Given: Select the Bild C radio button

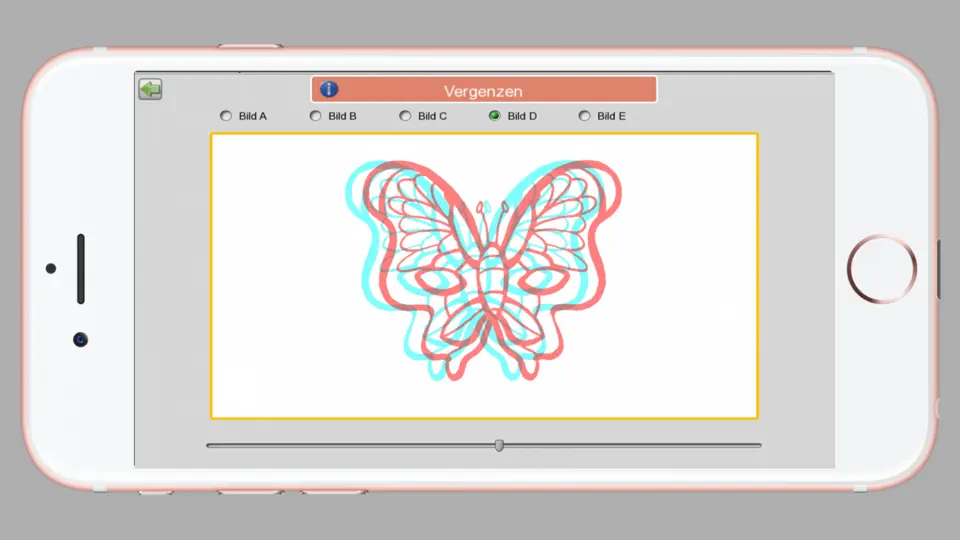Looking at the screenshot, I should coord(405,116).
